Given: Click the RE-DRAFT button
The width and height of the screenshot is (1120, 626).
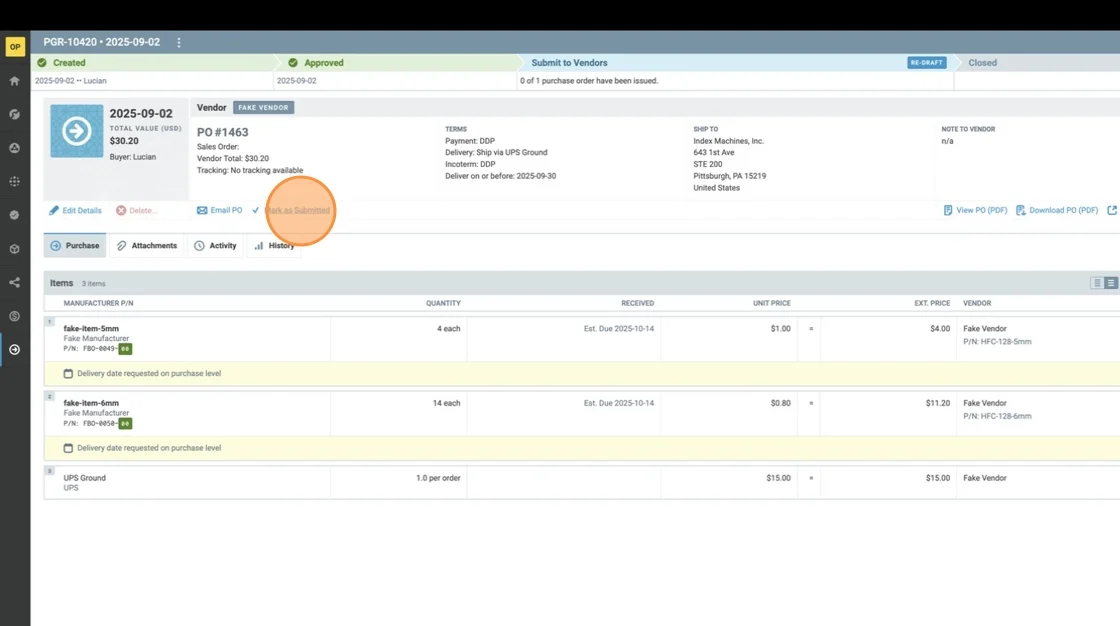Looking at the screenshot, I should pyautogui.click(x=926, y=63).
